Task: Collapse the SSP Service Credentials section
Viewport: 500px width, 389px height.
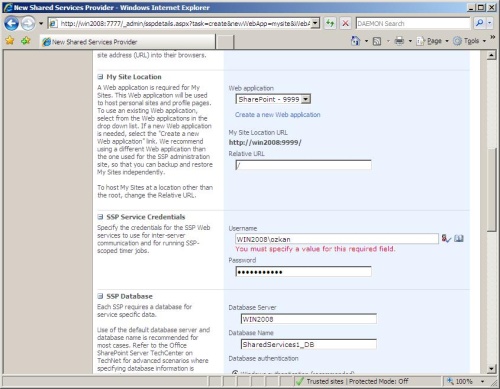Action: pyautogui.click(x=100, y=217)
